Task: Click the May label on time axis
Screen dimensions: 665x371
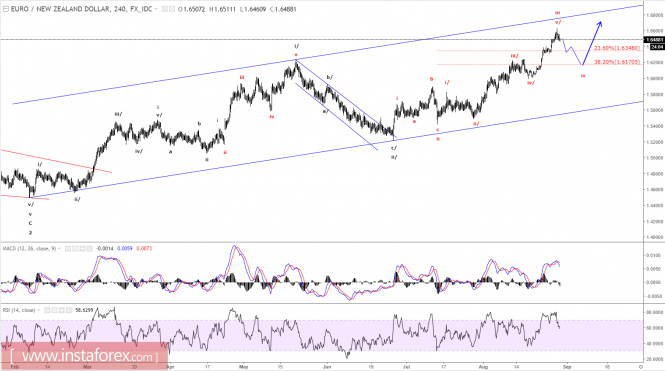Action: (243, 367)
